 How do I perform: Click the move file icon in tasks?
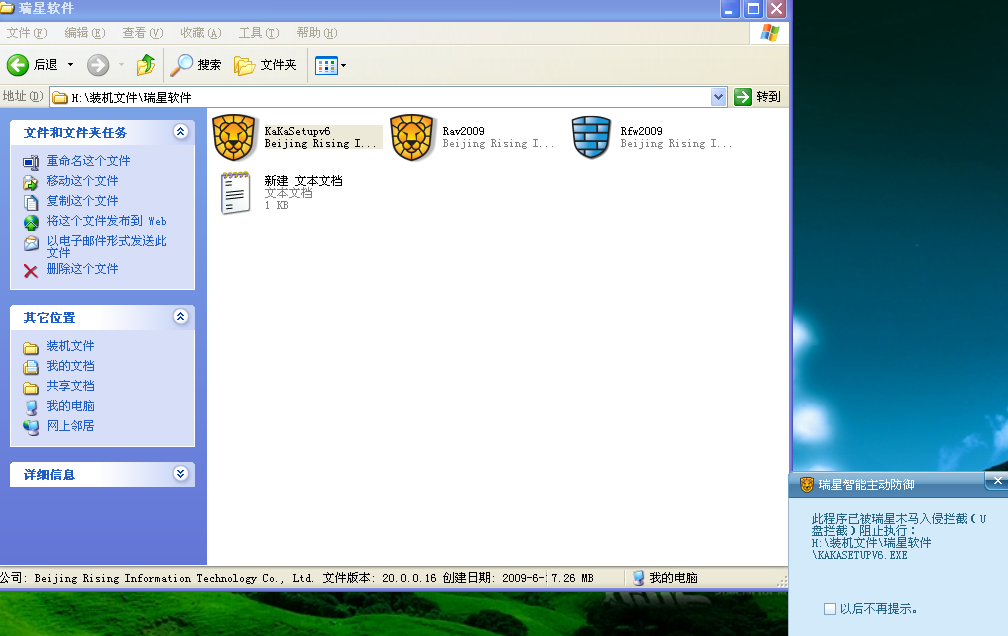(31, 182)
